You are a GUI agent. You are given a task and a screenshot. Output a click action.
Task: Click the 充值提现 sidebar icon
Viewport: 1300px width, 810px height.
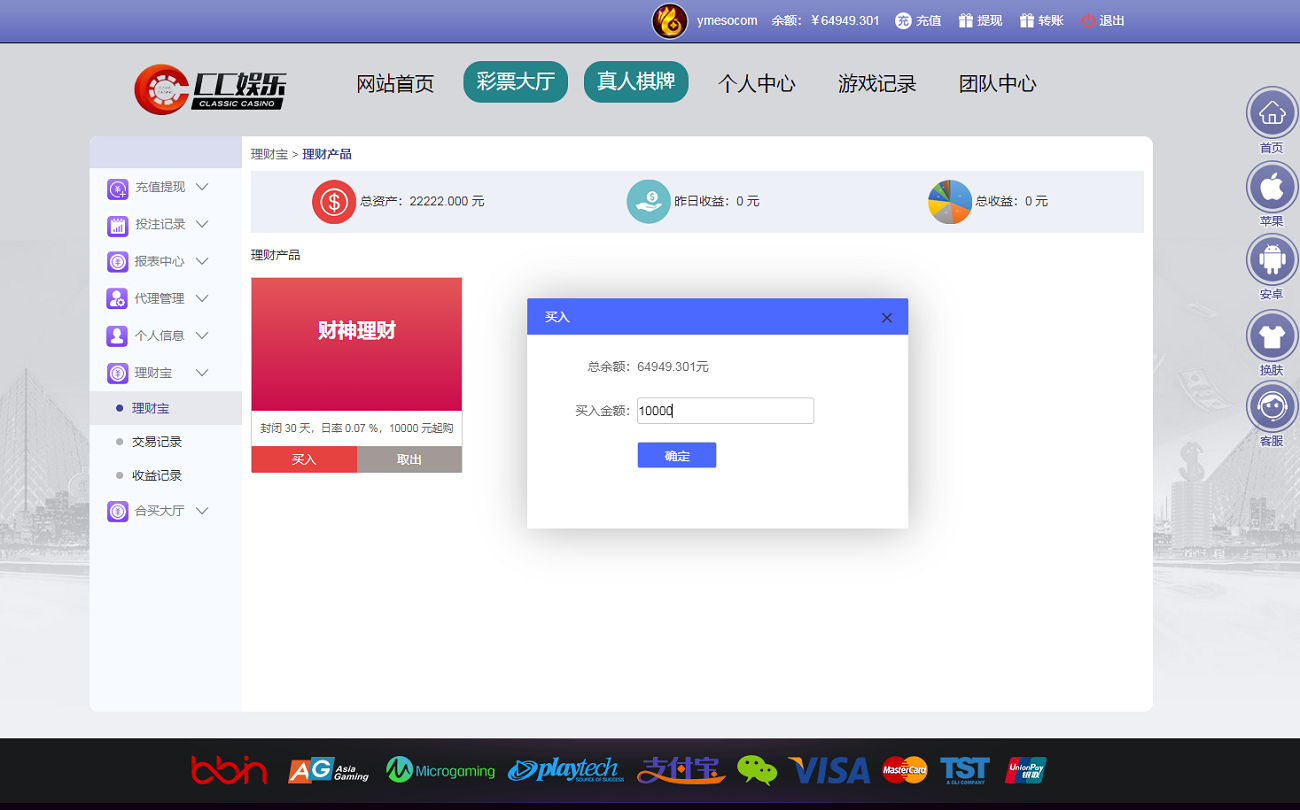click(x=118, y=188)
